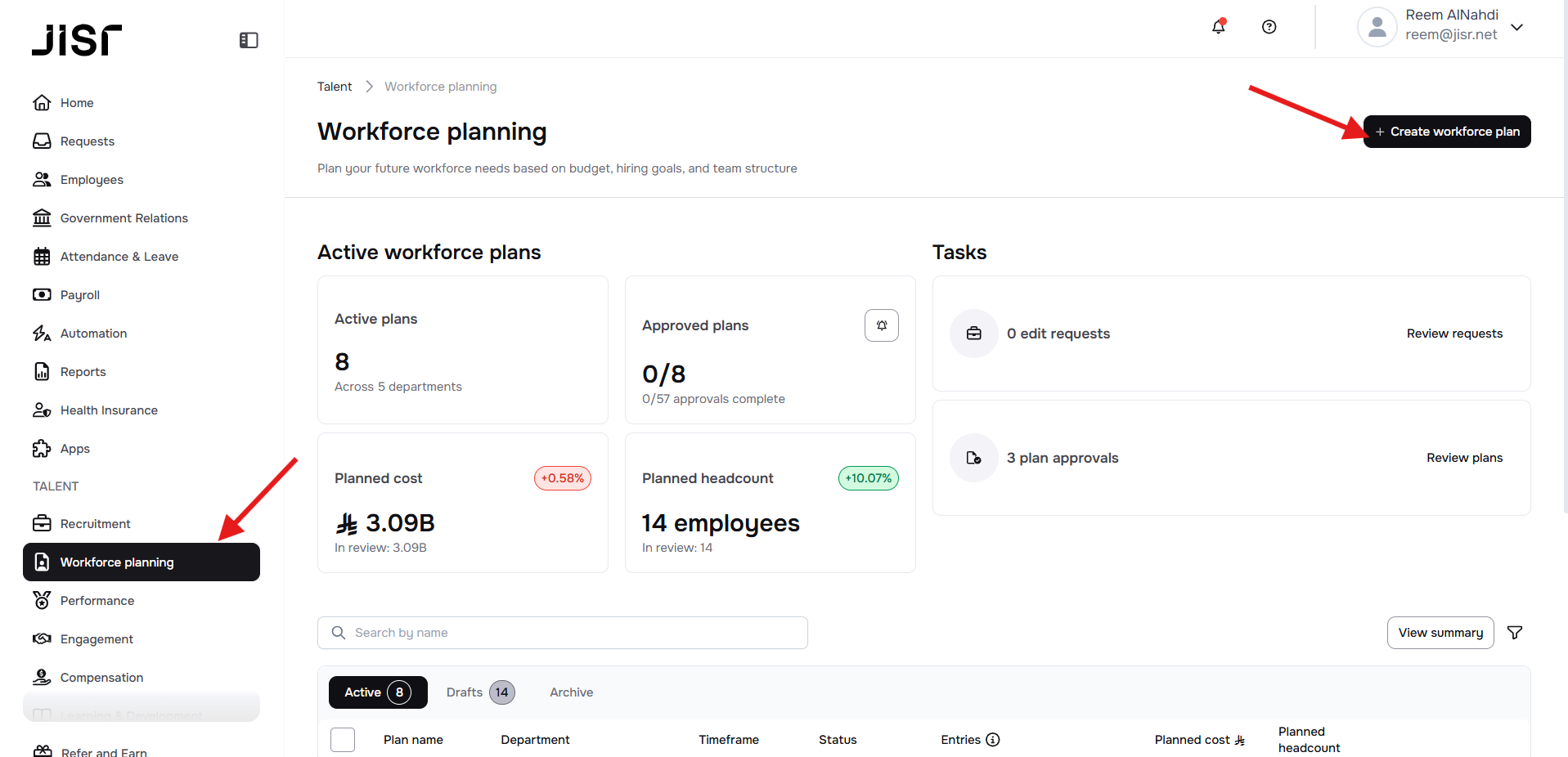1568x757 pixels.
Task: Open Payroll in the sidebar
Action: pyautogui.click(x=79, y=295)
